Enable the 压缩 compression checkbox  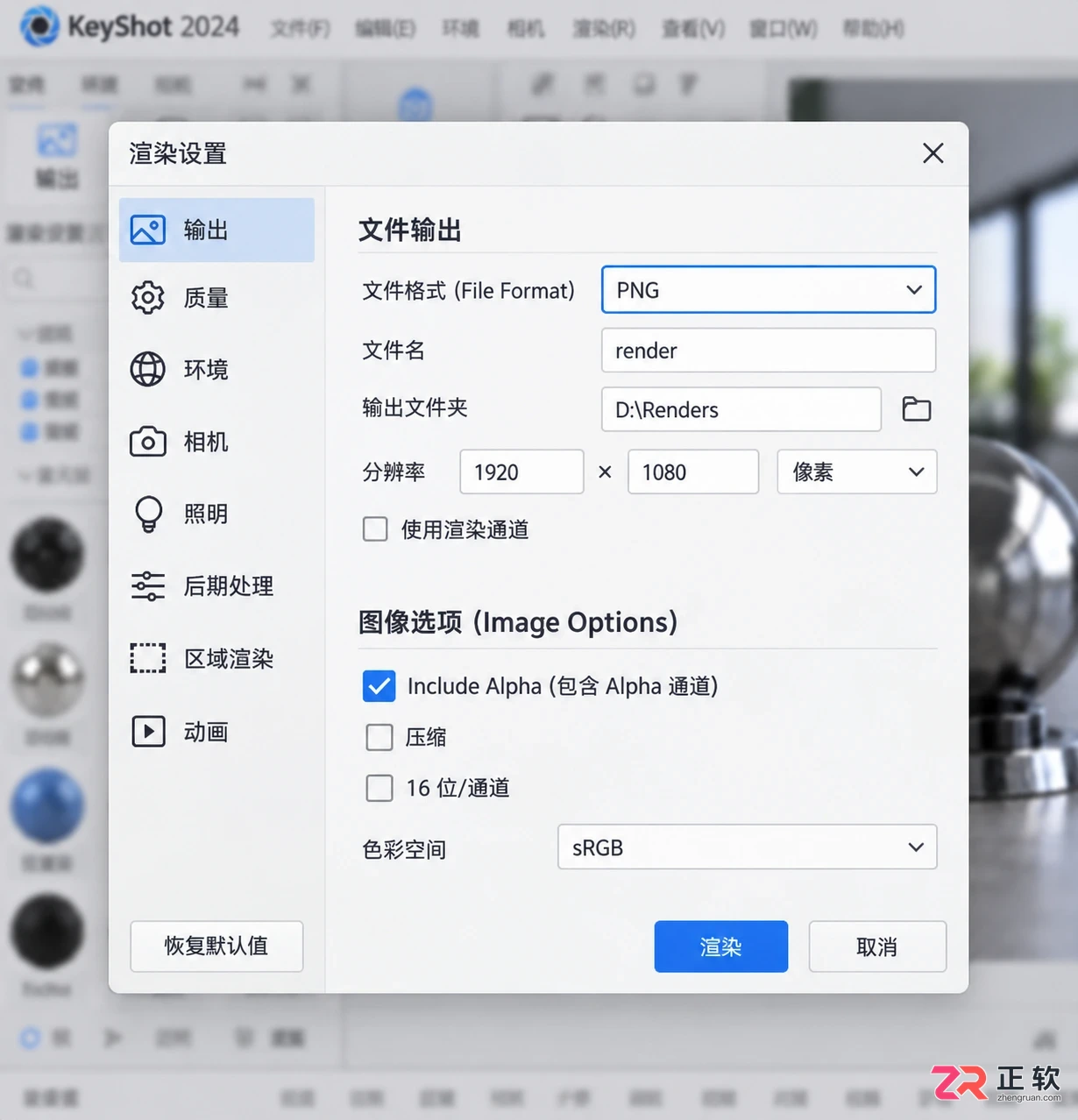coord(379,737)
